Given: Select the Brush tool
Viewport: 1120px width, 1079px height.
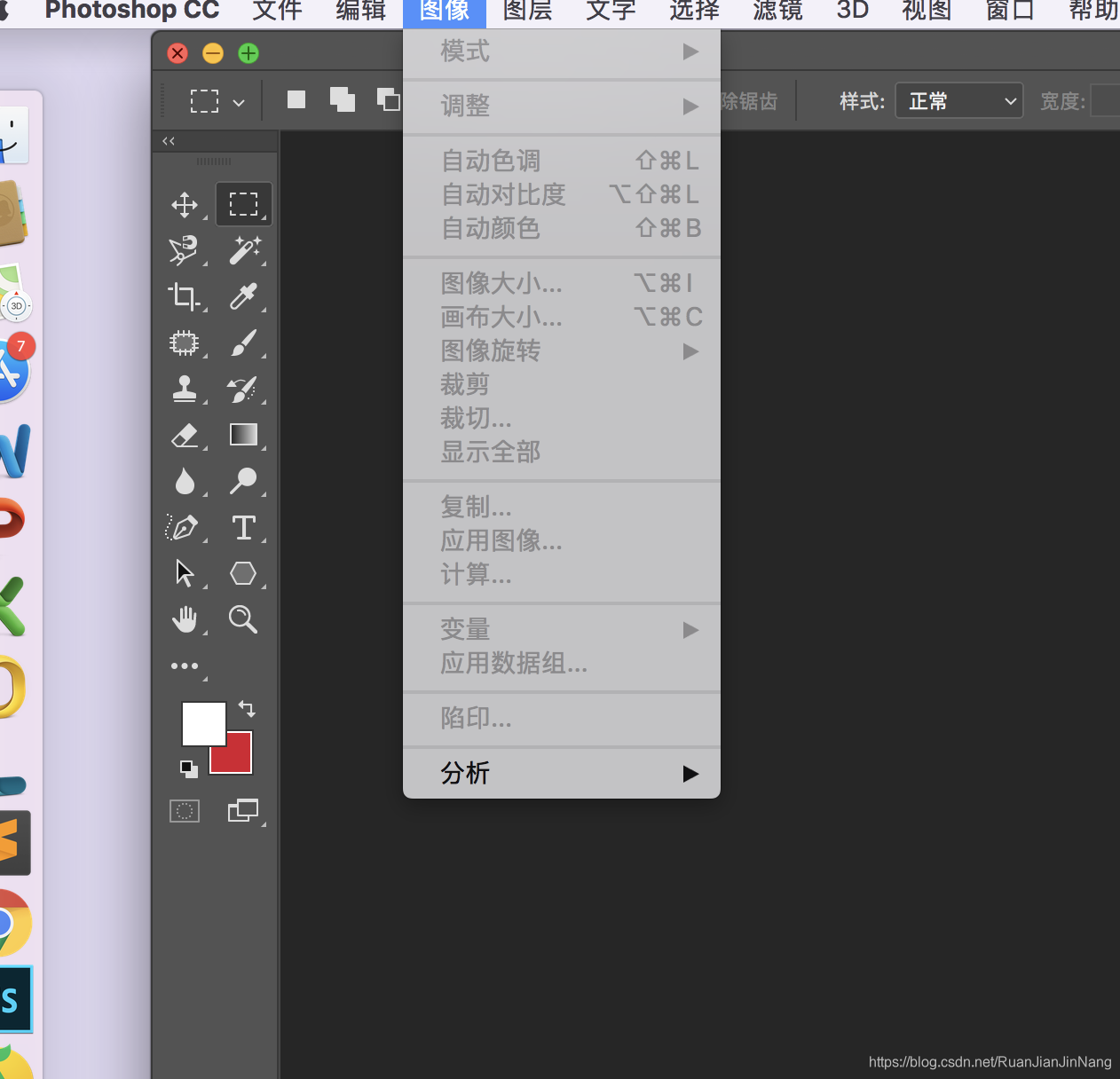Looking at the screenshot, I should pos(244,343).
